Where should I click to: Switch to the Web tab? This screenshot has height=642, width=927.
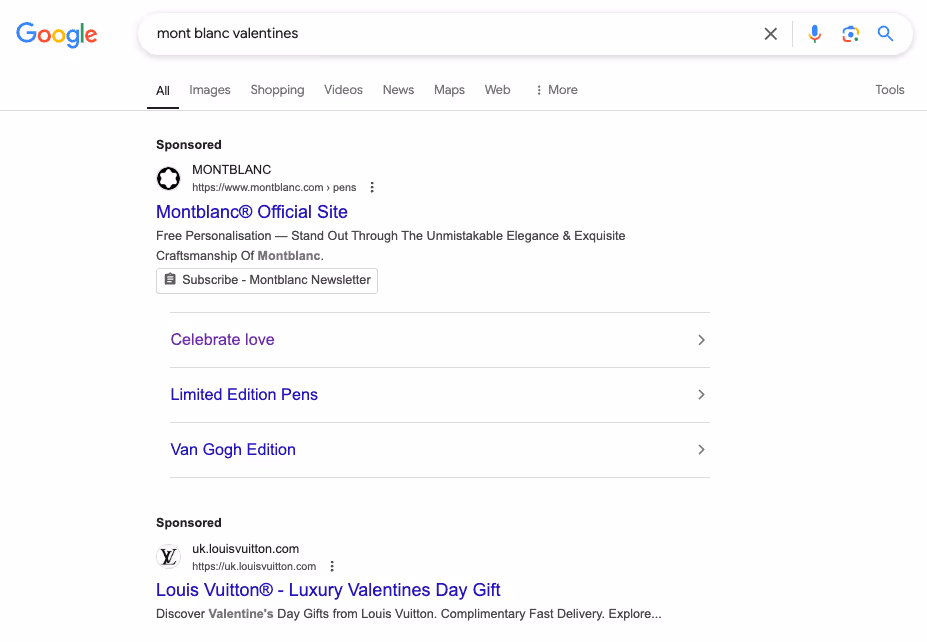click(x=497, y=90)
